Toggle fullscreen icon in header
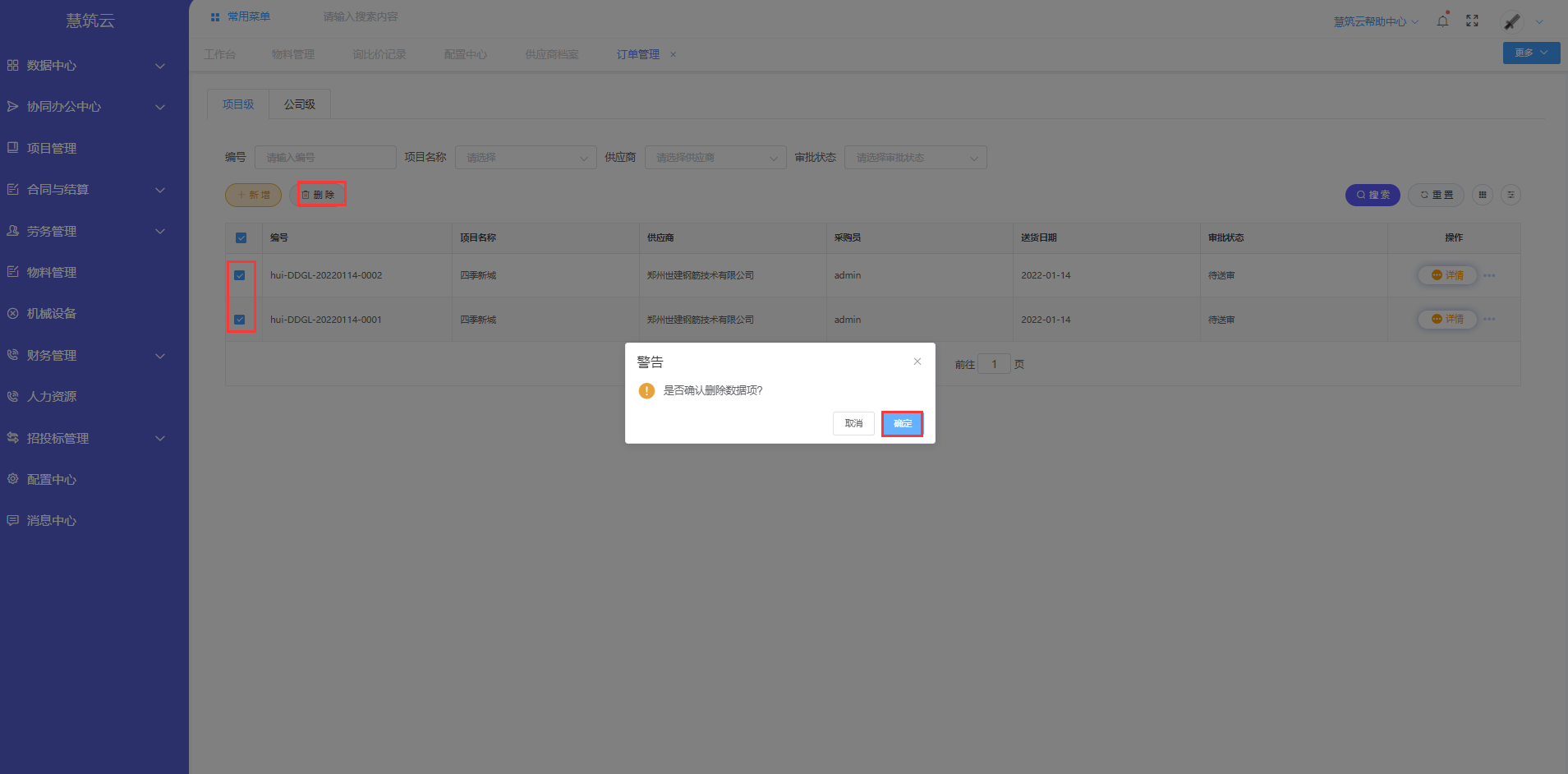Image resolution: width=1568 pixels, height=774 pixels. [x=1472, y=21]
